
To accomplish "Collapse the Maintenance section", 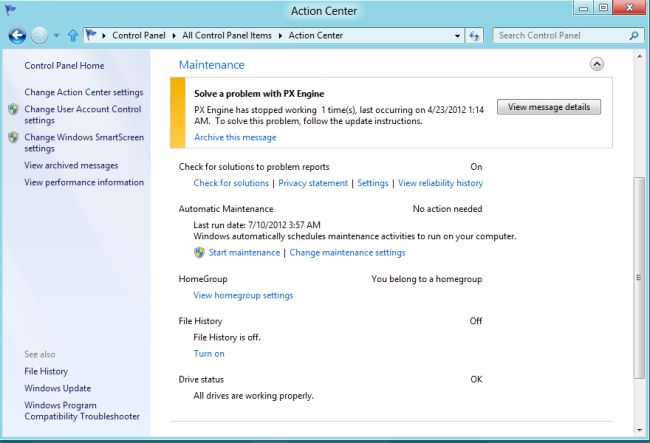I will pyautogui.click(x=597, y=64).
